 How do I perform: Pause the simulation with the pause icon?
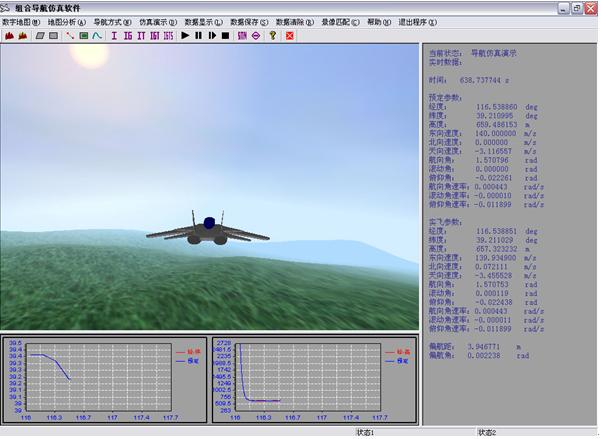pyautogui.click(x=199, y=35)
